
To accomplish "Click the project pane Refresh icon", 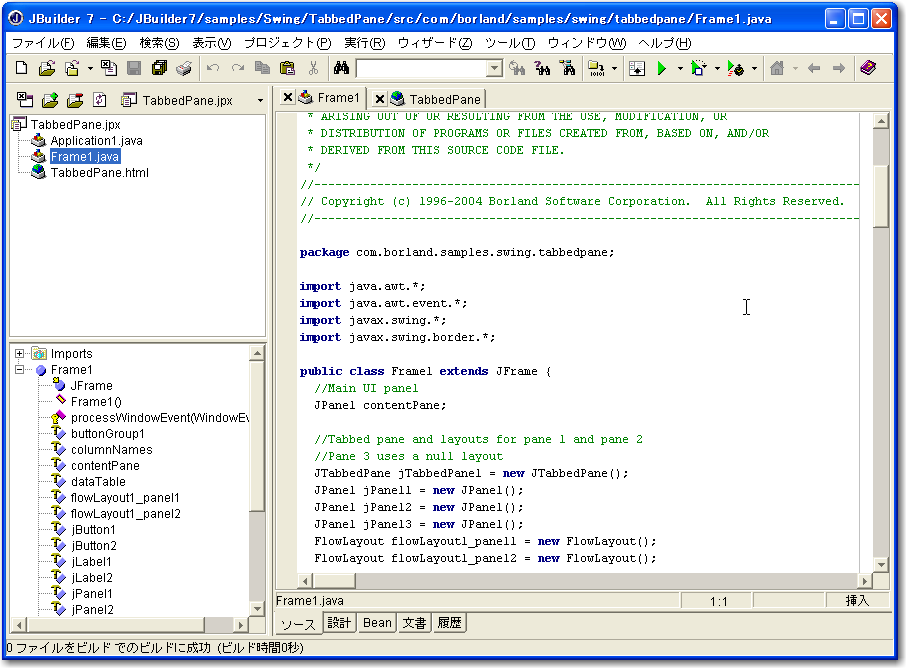I will [99, 100].
